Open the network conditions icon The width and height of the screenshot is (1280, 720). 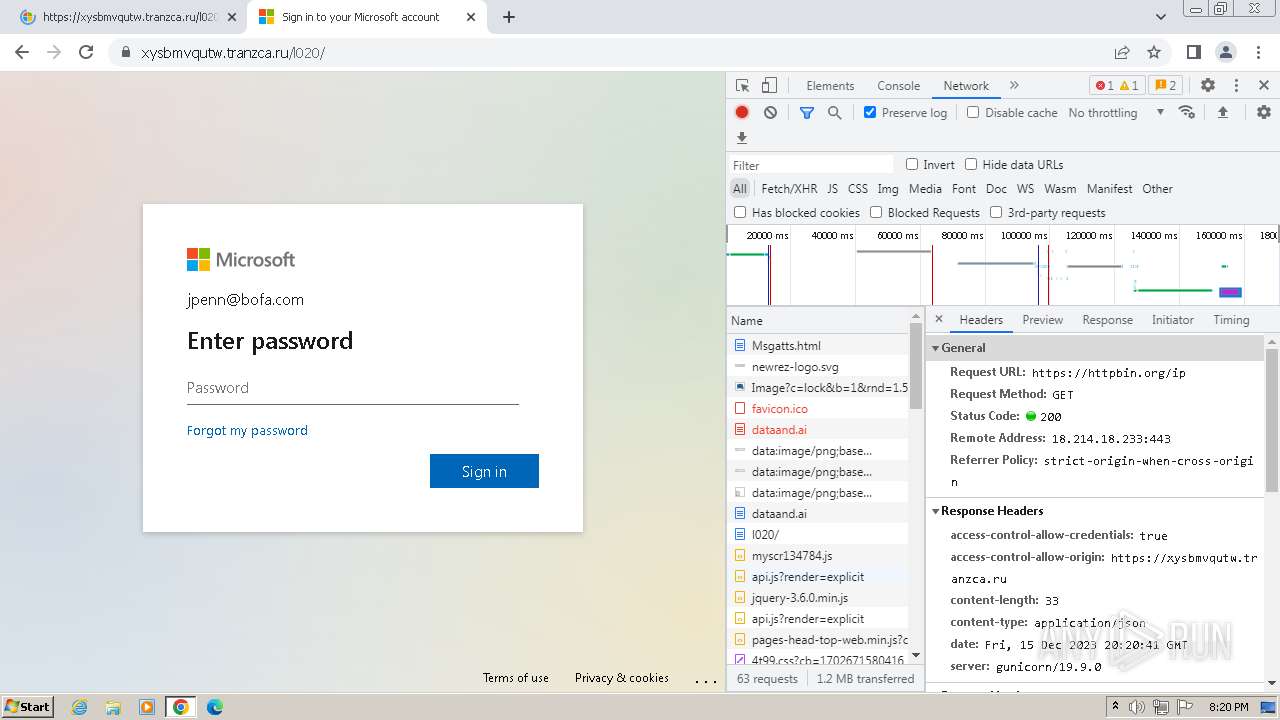tap(1187, 112)
